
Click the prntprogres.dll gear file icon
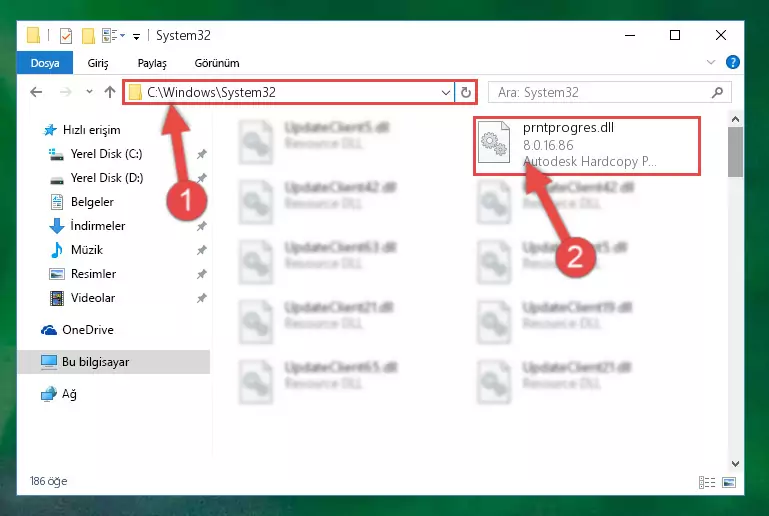494,142
